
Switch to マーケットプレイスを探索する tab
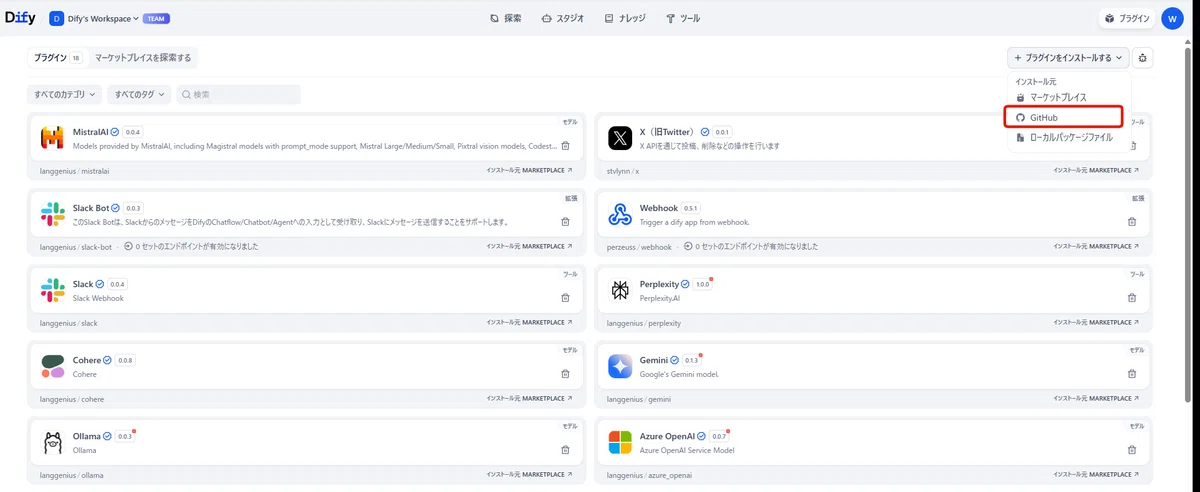click(143, 58)
